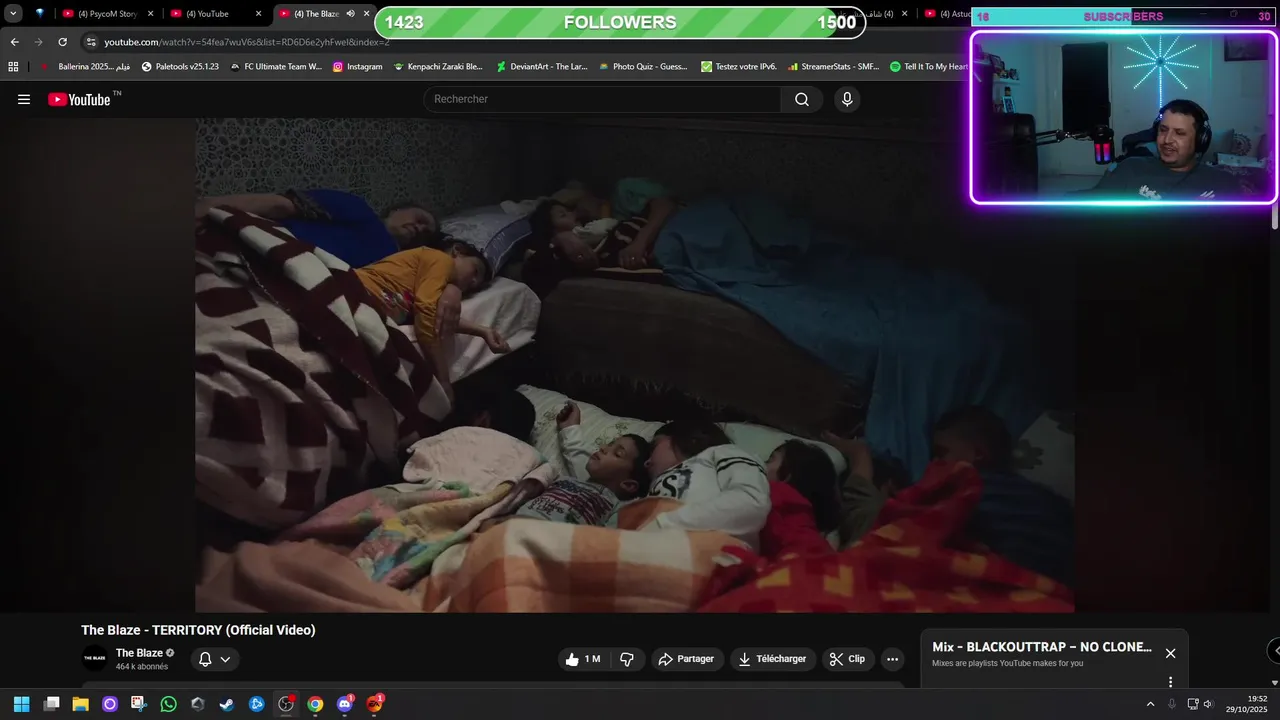Click the Mix BLACKOUTTRAP playlist title

point(1042,647)
